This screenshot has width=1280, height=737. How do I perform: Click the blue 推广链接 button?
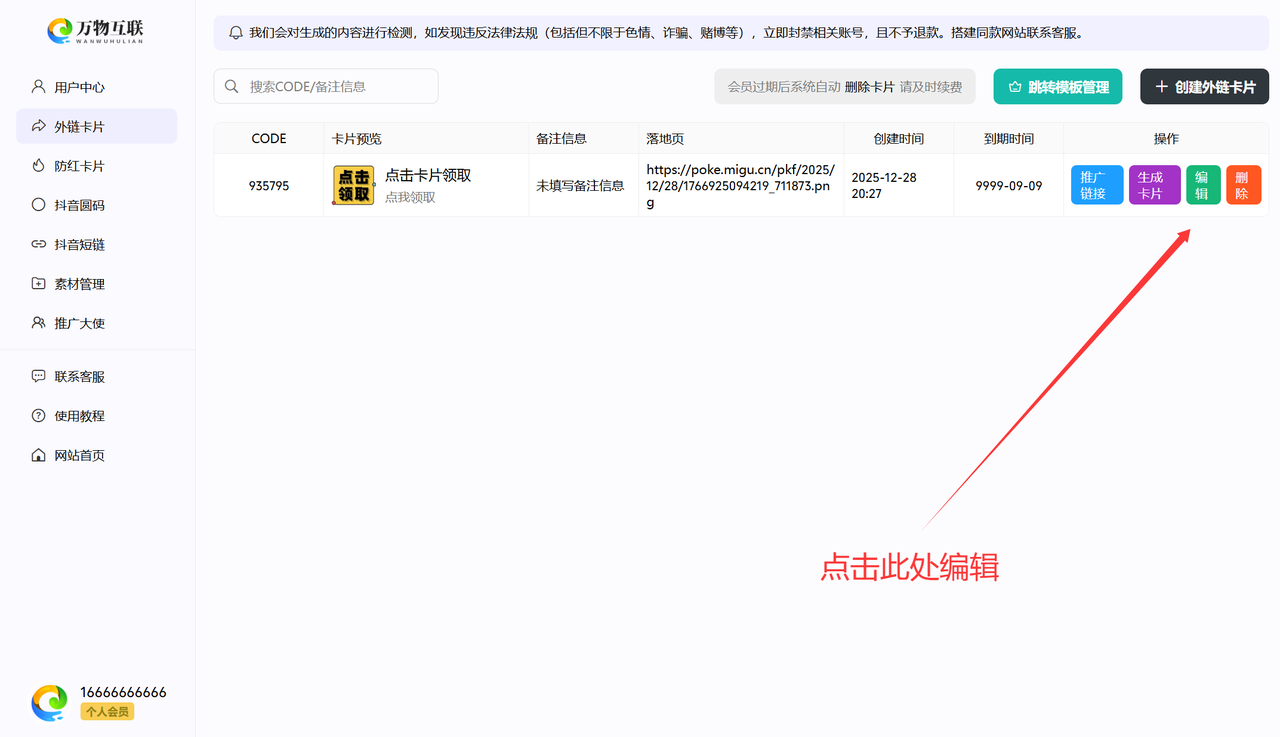tap(1097, 185)
